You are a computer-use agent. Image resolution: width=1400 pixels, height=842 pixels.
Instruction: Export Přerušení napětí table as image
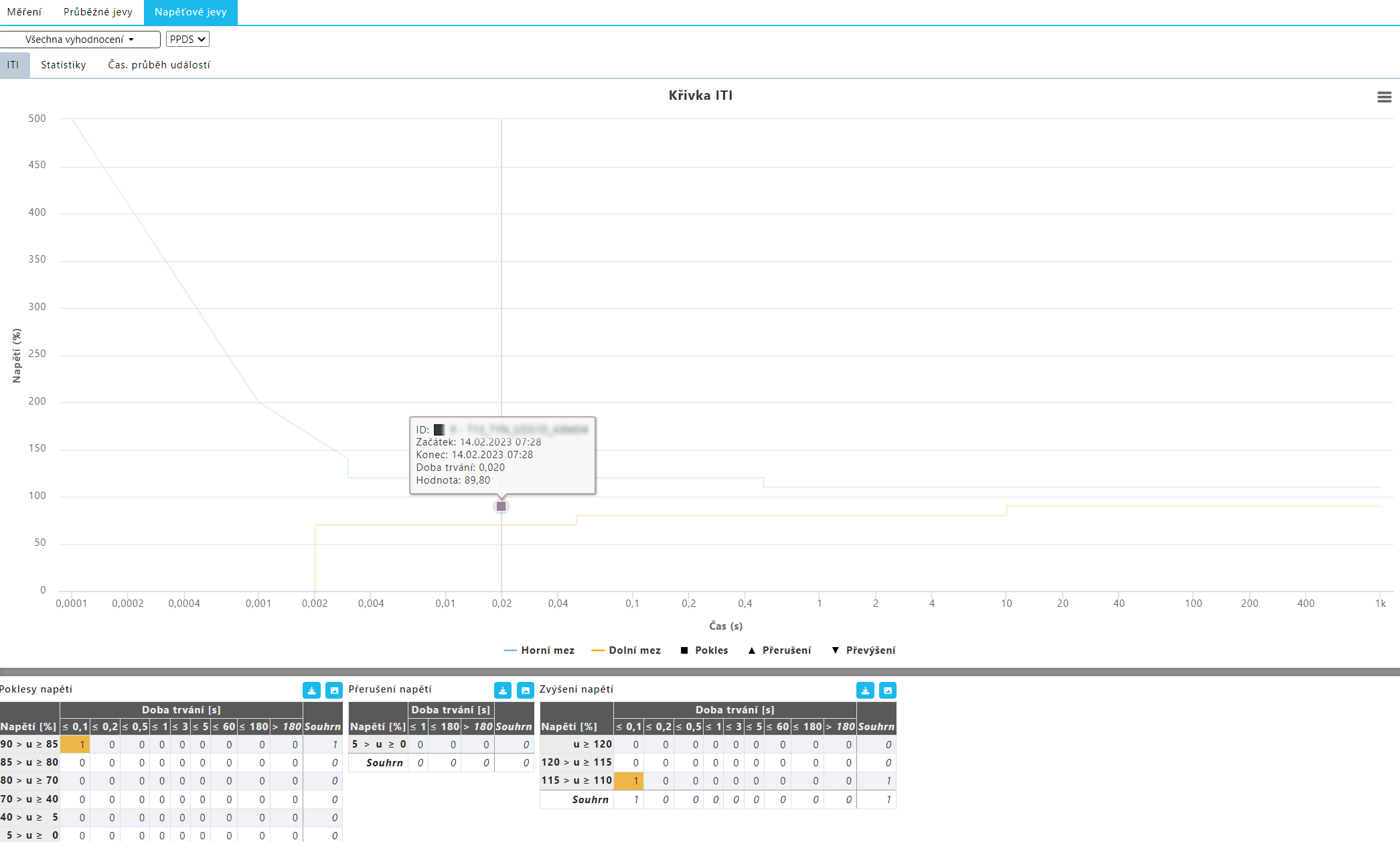[x=526, y=691]
